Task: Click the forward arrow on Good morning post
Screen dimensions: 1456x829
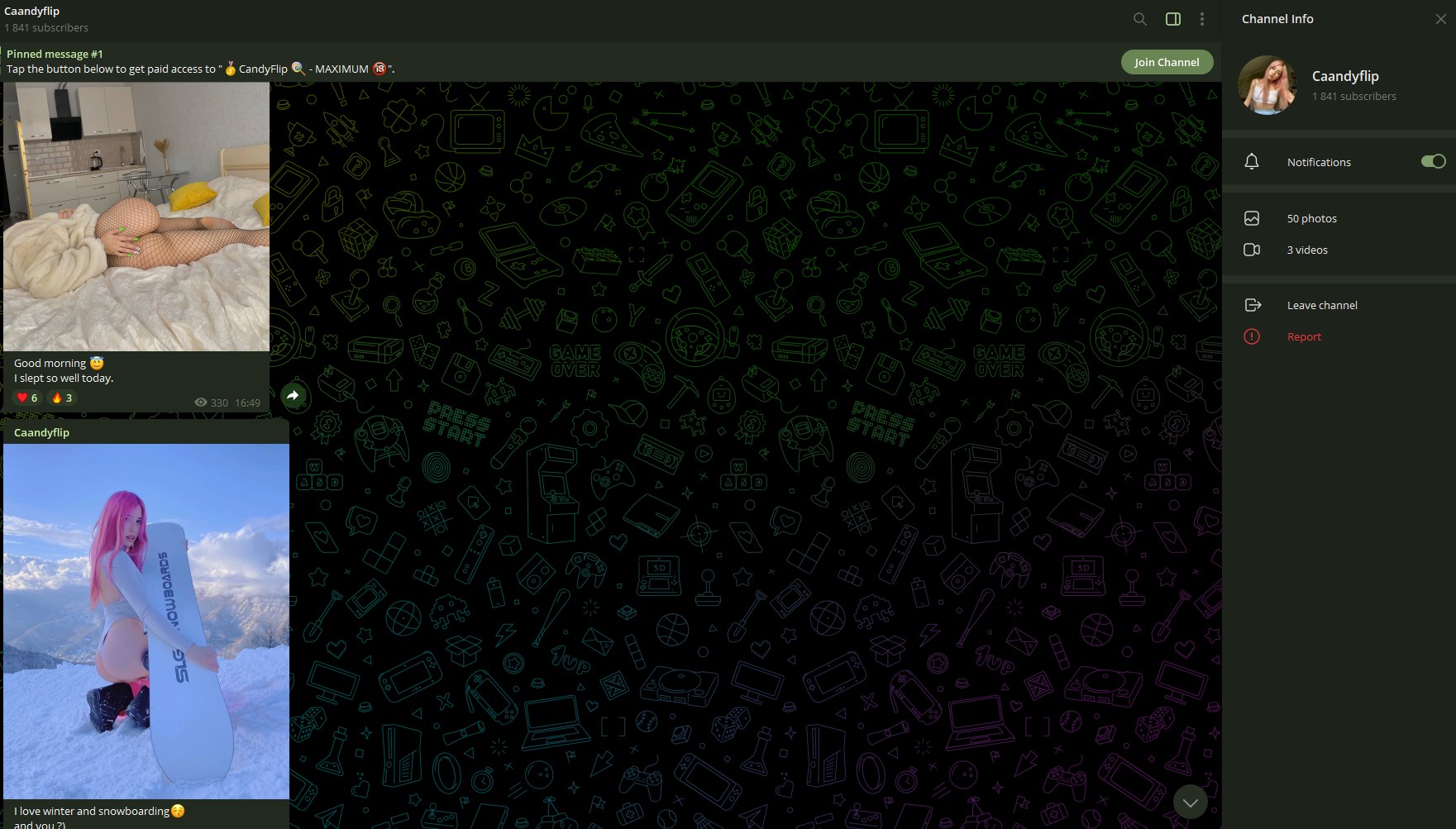Action: (293, 396)
